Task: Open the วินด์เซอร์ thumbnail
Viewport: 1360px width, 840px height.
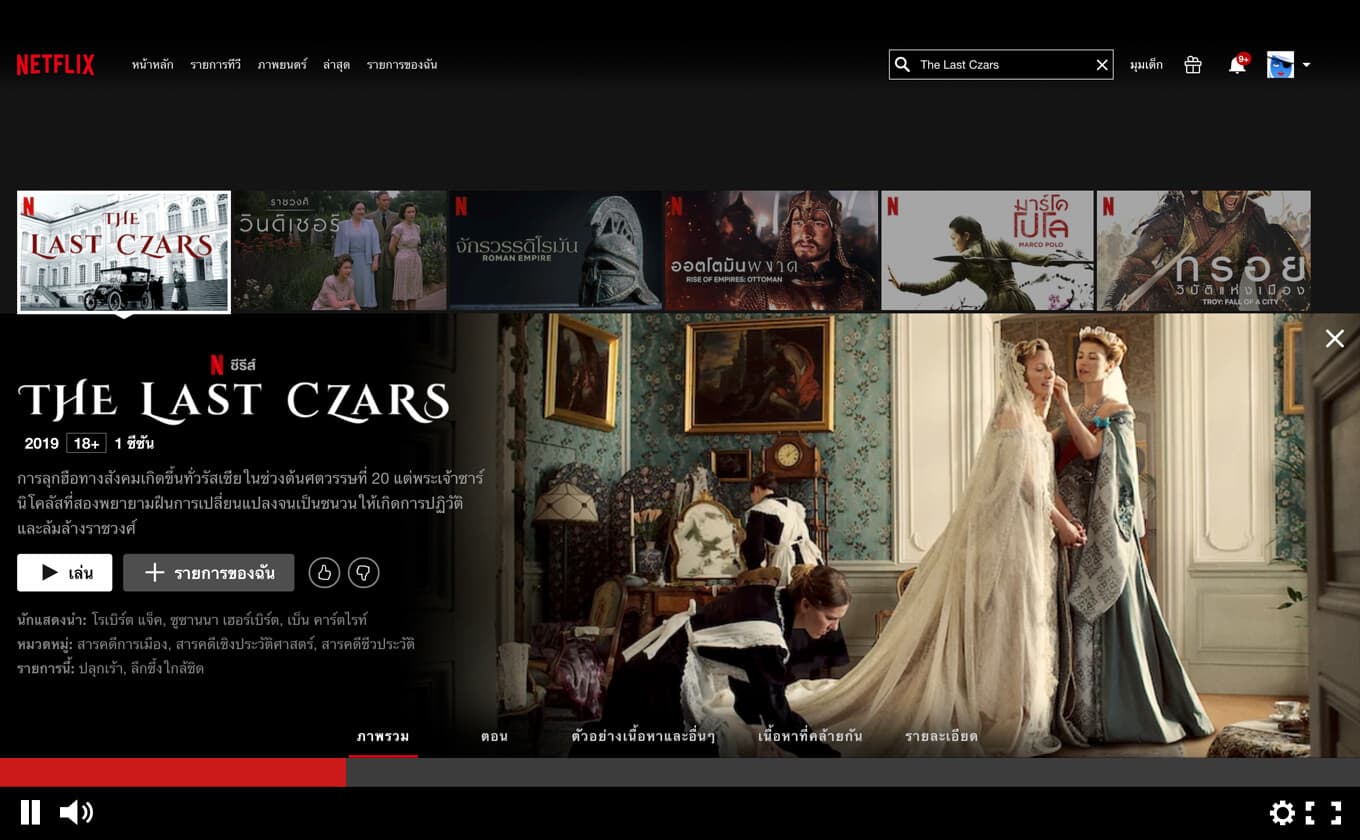Action: (340, 251)
